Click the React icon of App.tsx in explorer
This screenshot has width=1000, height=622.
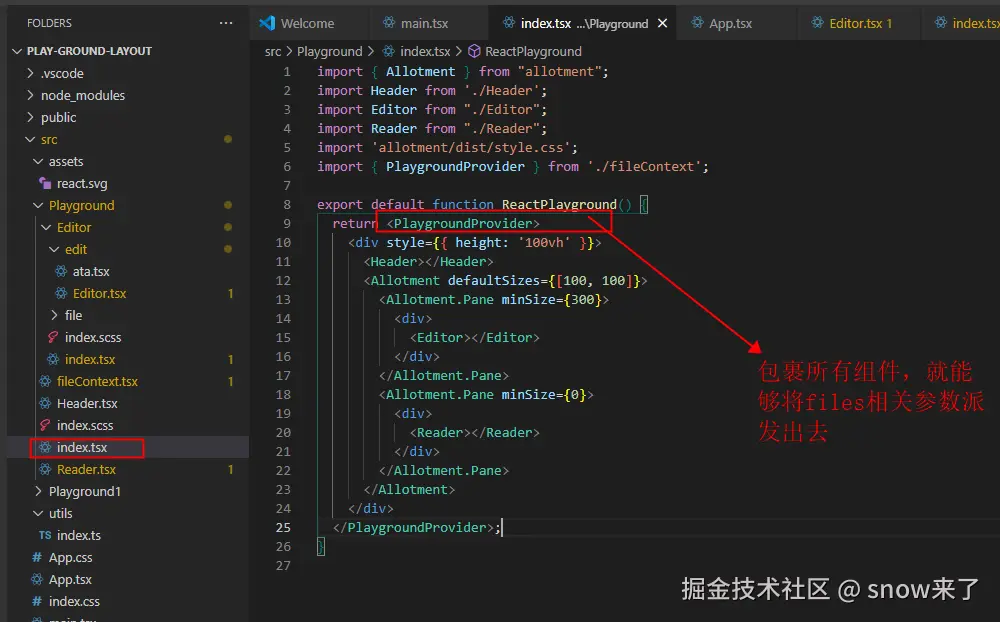click(x=37, y=579)
